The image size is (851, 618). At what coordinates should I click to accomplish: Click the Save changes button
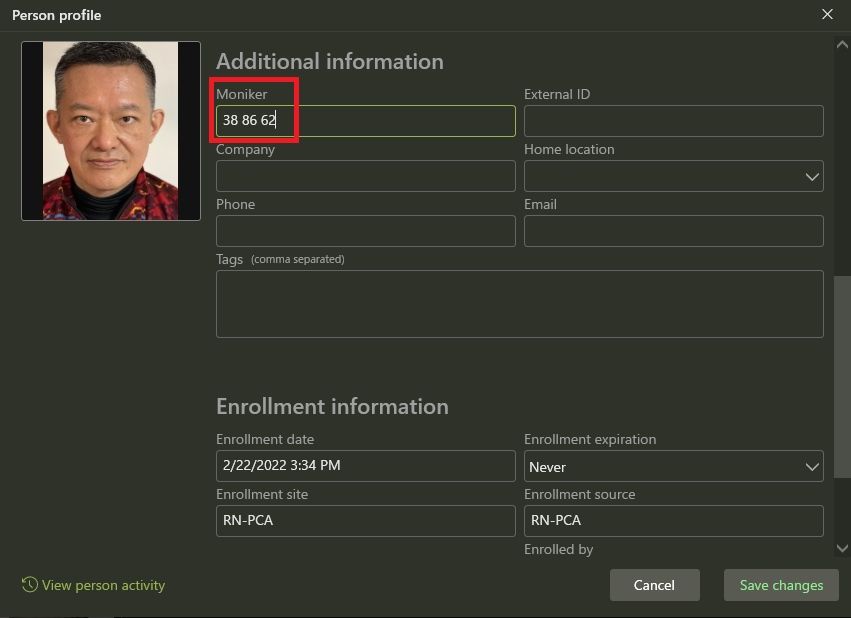coord(781,585)
